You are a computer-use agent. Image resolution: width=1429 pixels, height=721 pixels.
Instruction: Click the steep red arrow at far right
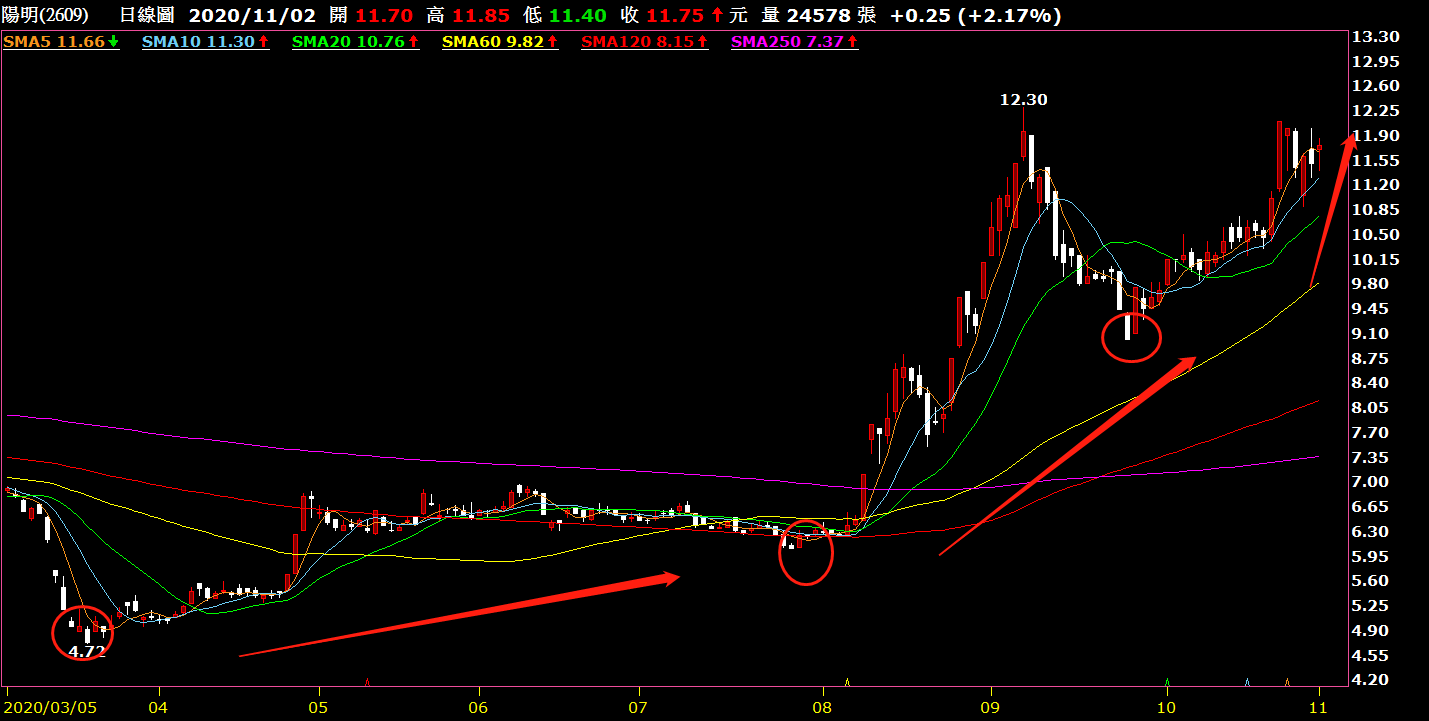pos(1334,208)
